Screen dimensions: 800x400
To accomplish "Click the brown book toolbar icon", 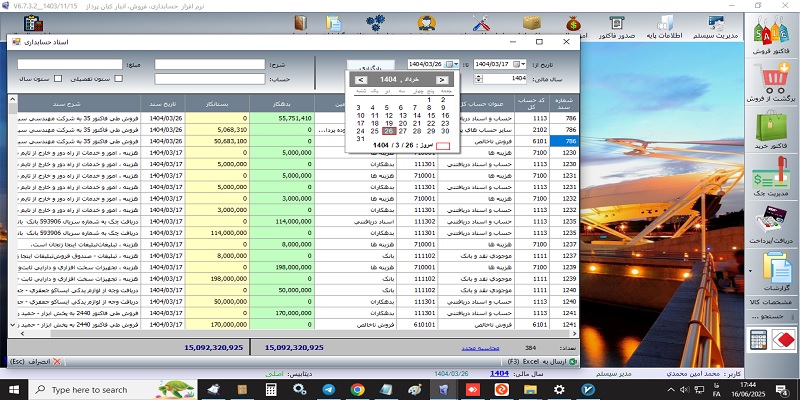I will point(301,24).
